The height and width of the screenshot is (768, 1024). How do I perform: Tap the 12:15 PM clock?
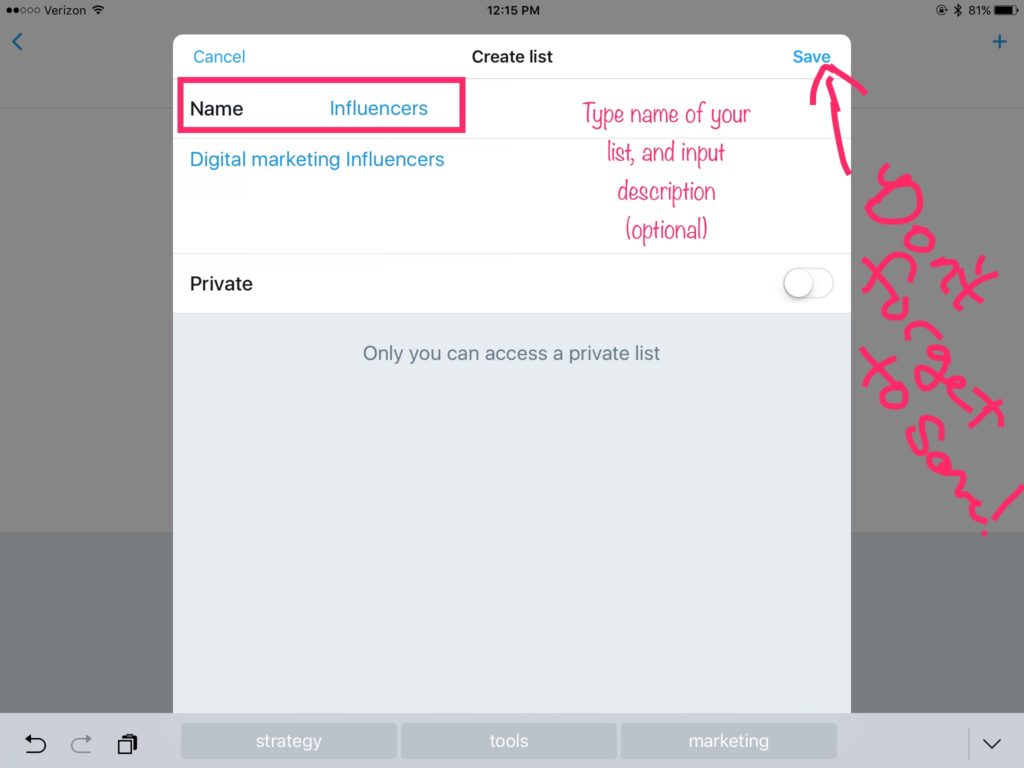point(513,10)
